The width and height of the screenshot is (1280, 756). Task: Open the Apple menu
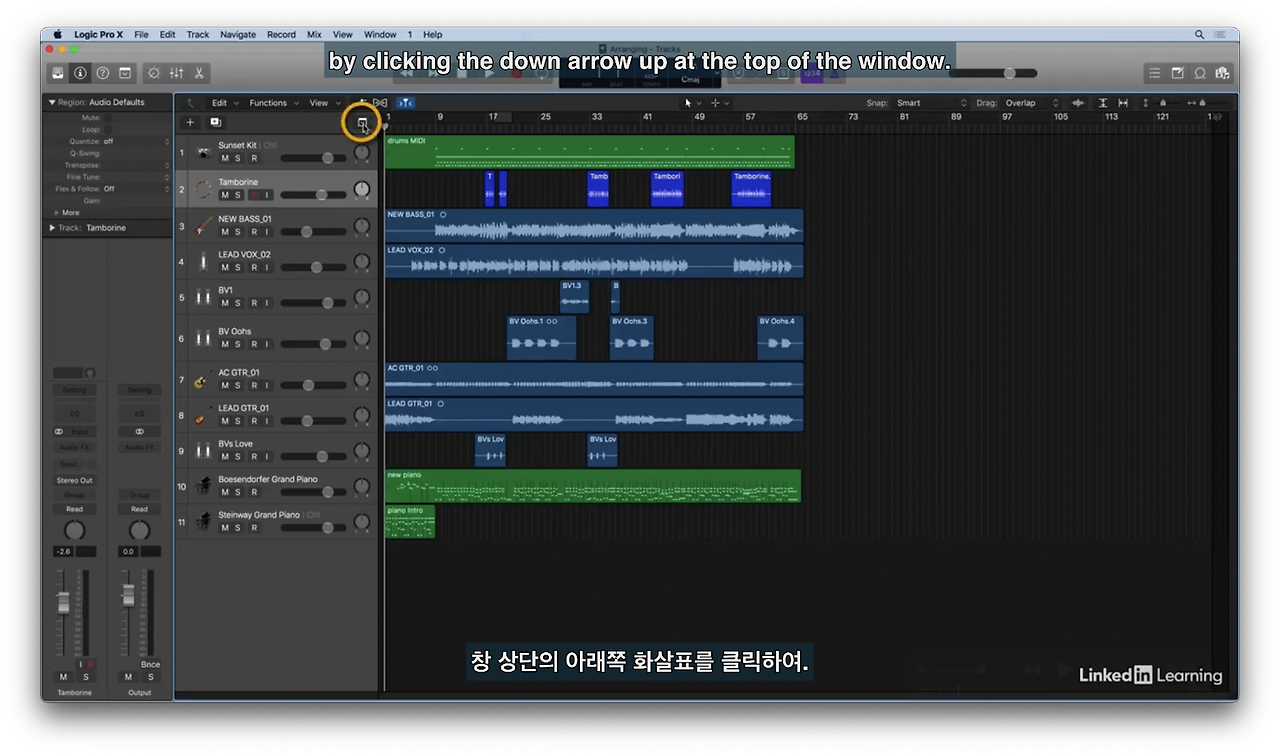[57, 34]
